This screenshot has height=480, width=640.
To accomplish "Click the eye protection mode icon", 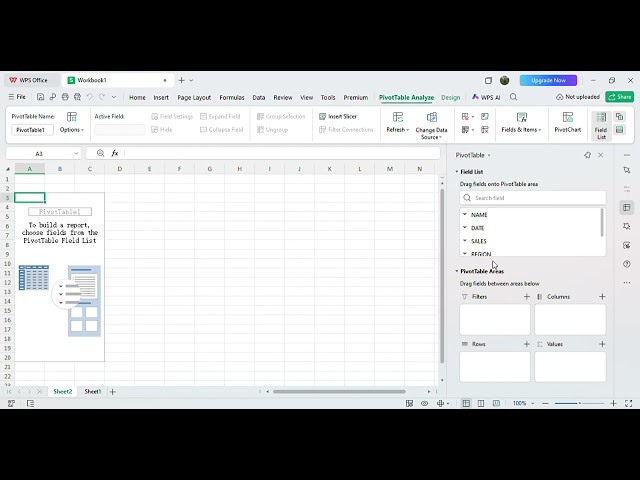I will coord(424,403).
